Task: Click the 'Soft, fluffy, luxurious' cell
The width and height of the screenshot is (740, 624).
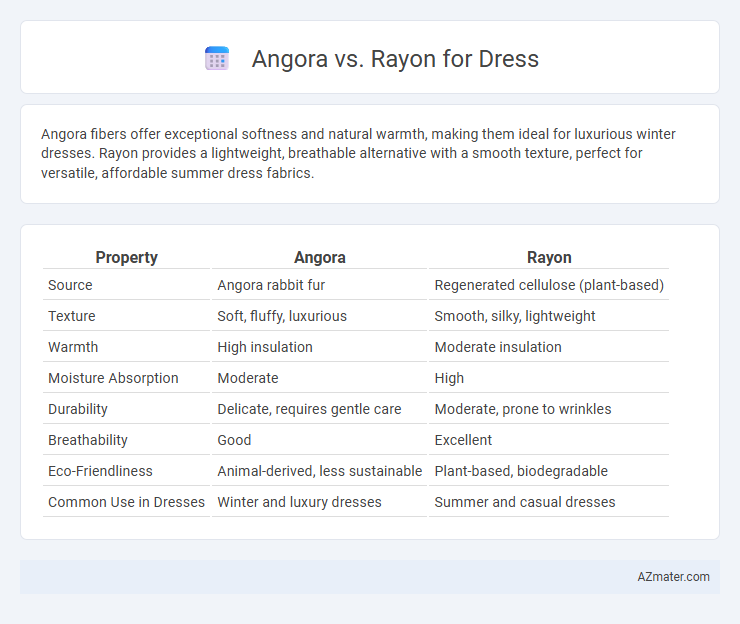Action: click(282, 316)
